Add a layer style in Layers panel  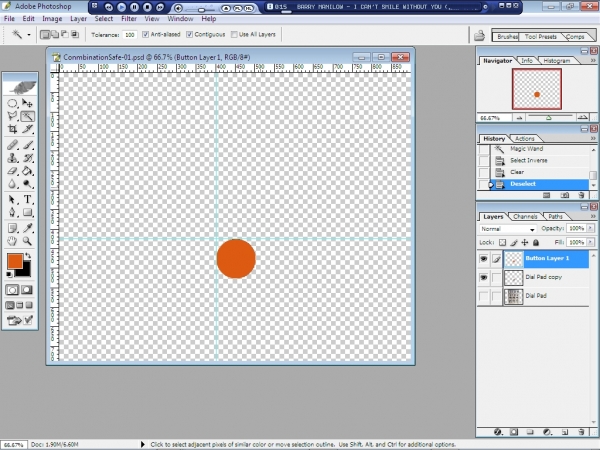497,432
